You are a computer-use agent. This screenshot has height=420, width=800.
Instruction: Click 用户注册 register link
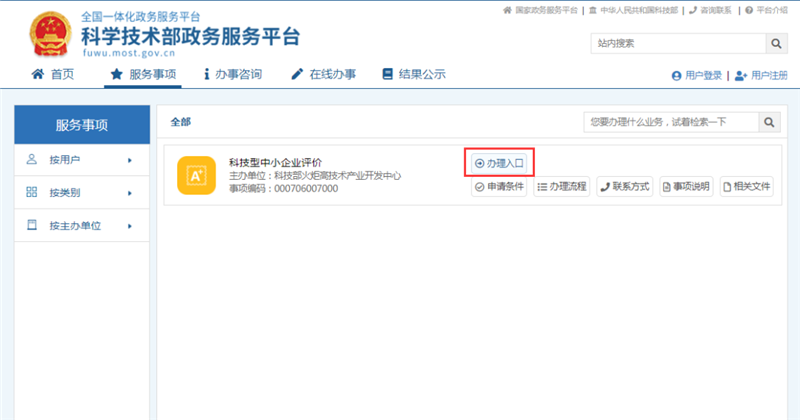click(761, 76)
